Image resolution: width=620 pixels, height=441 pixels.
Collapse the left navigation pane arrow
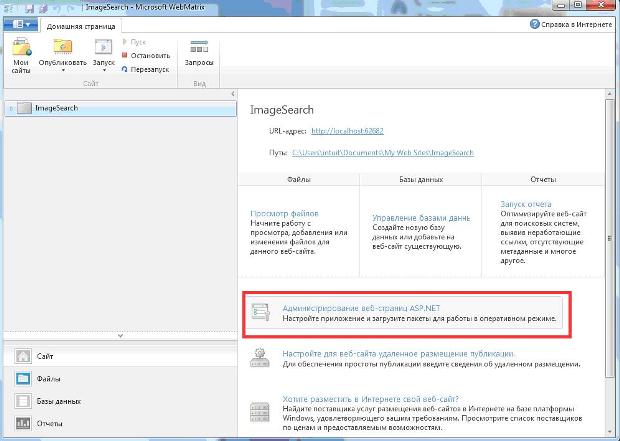[233, 94]
